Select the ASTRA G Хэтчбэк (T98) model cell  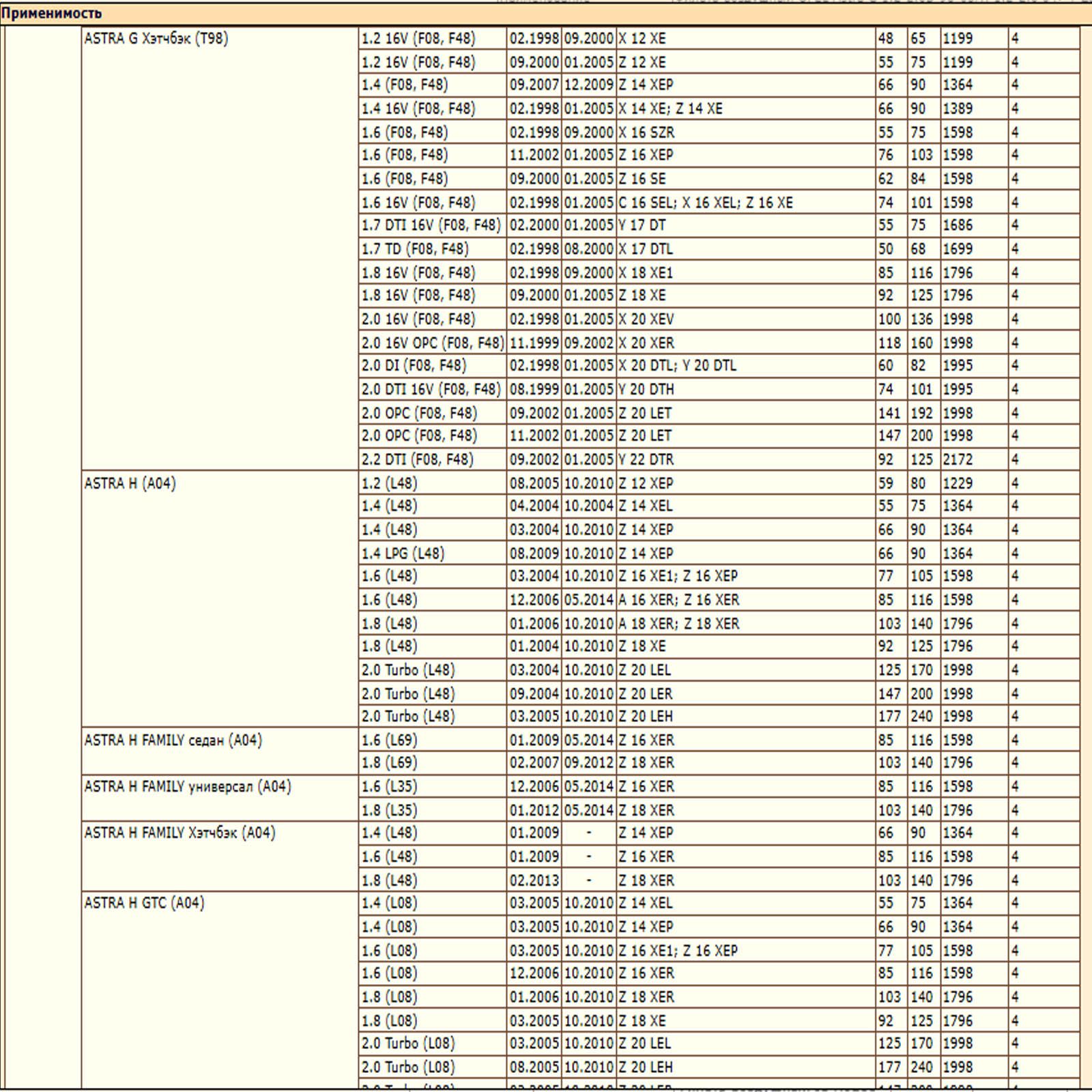point(156,39)
